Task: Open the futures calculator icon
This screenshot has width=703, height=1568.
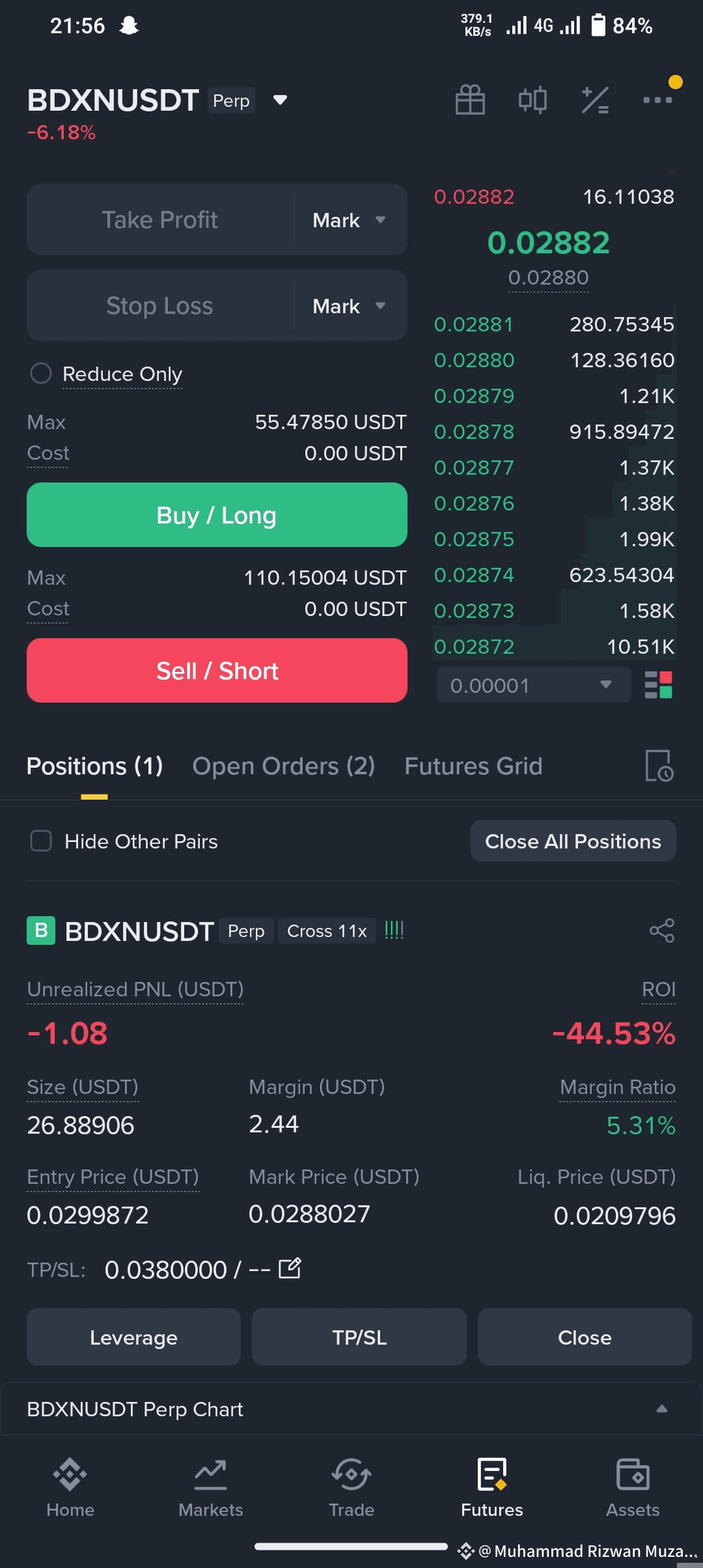Action: [x=595, y=100]
